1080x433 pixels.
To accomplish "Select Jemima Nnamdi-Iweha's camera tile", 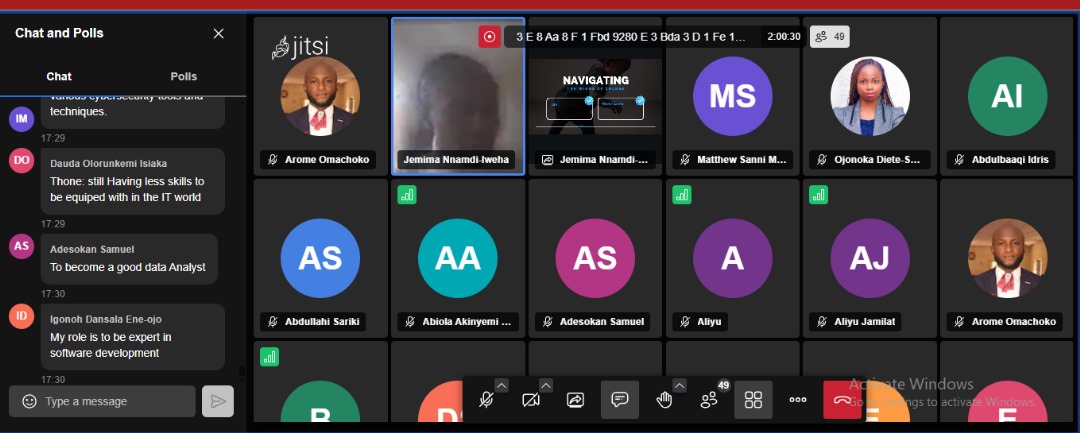I will [x=457, y=96].
